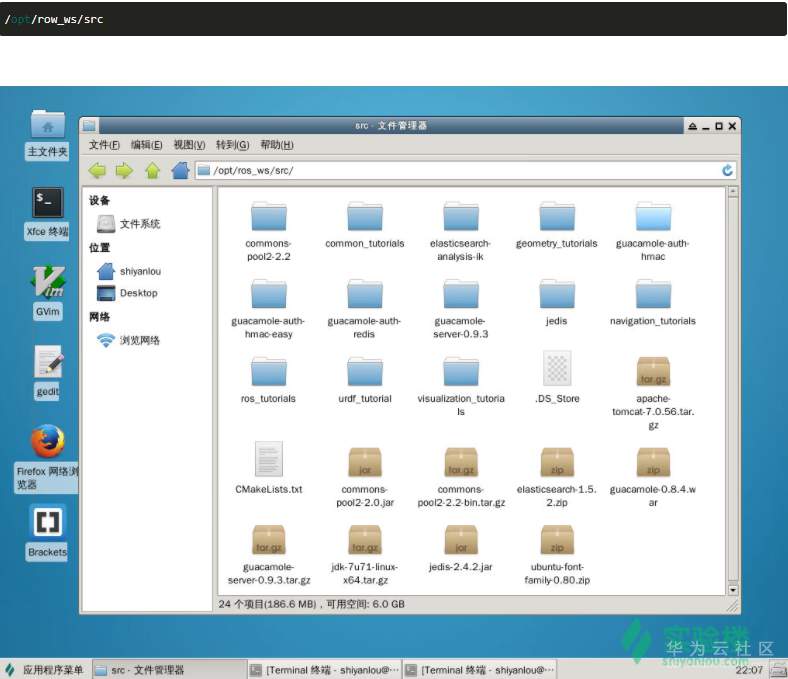This screenshot has width=788, height=679.
Task: Select Desktop in the sidebar
Action: click(127, 293)
